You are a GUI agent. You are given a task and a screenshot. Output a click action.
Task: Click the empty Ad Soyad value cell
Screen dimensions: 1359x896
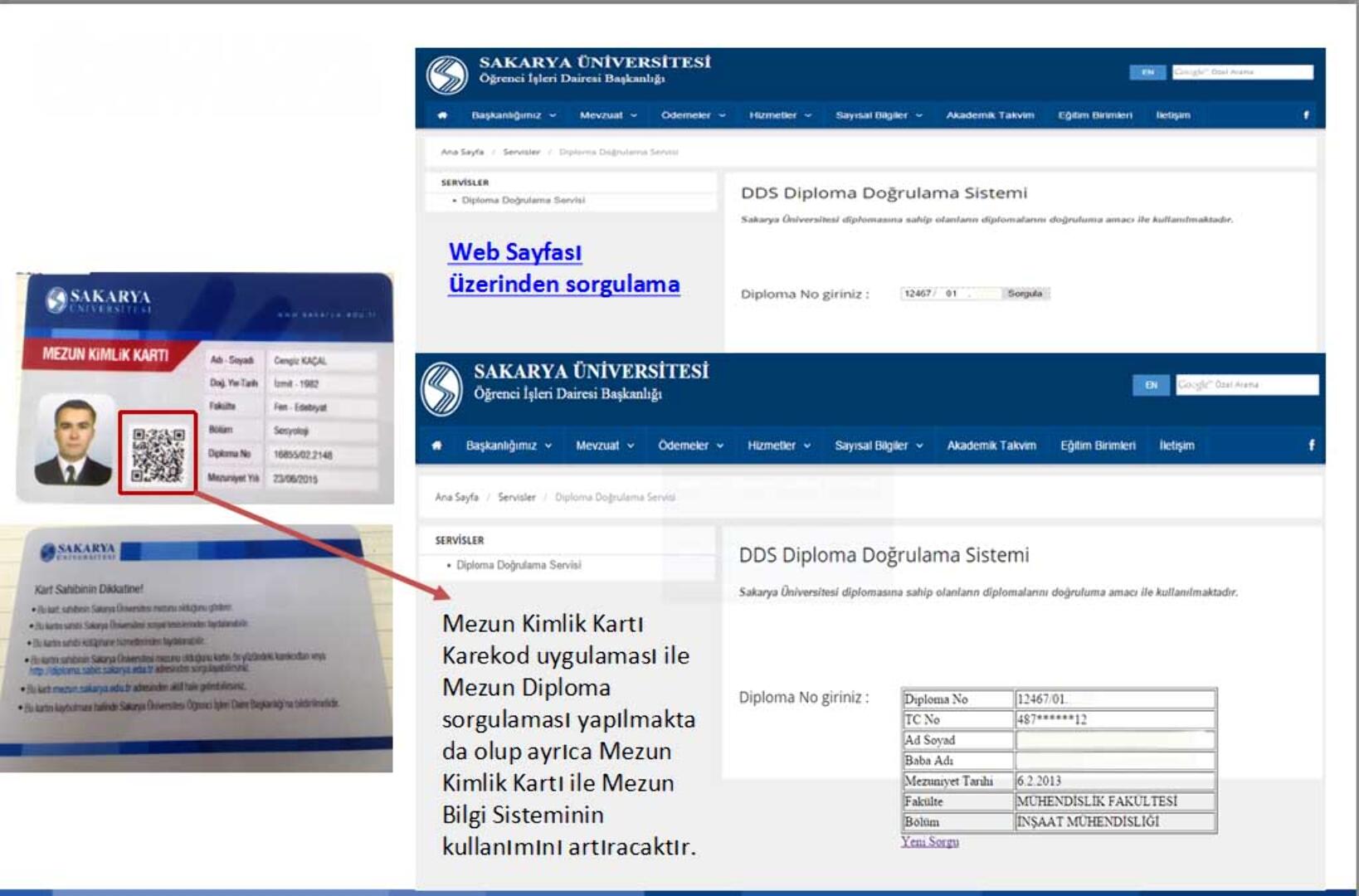click(1115, 740)
